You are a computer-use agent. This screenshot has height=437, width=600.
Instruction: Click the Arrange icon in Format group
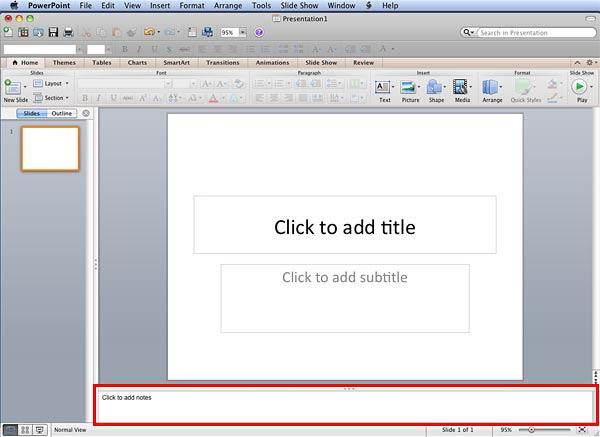tap(491, 89)
